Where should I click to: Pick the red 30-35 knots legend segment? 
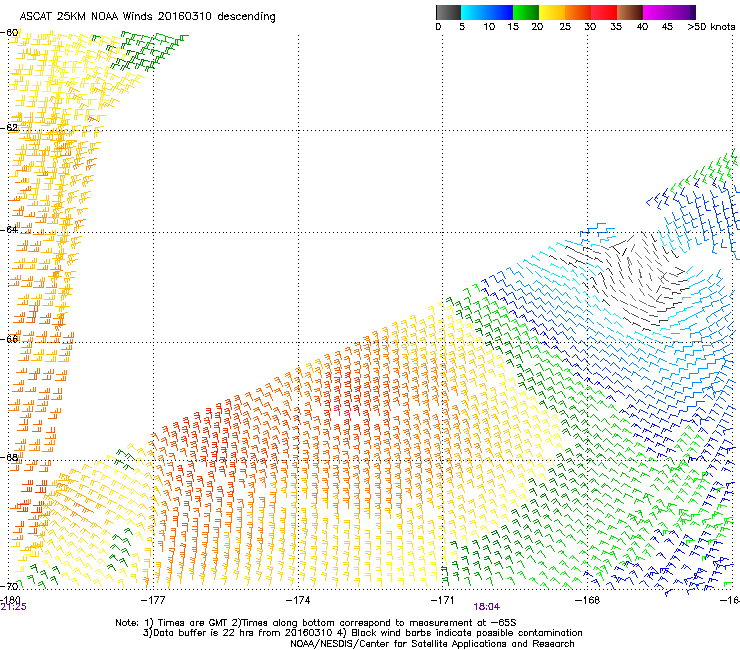click(604, 12)
